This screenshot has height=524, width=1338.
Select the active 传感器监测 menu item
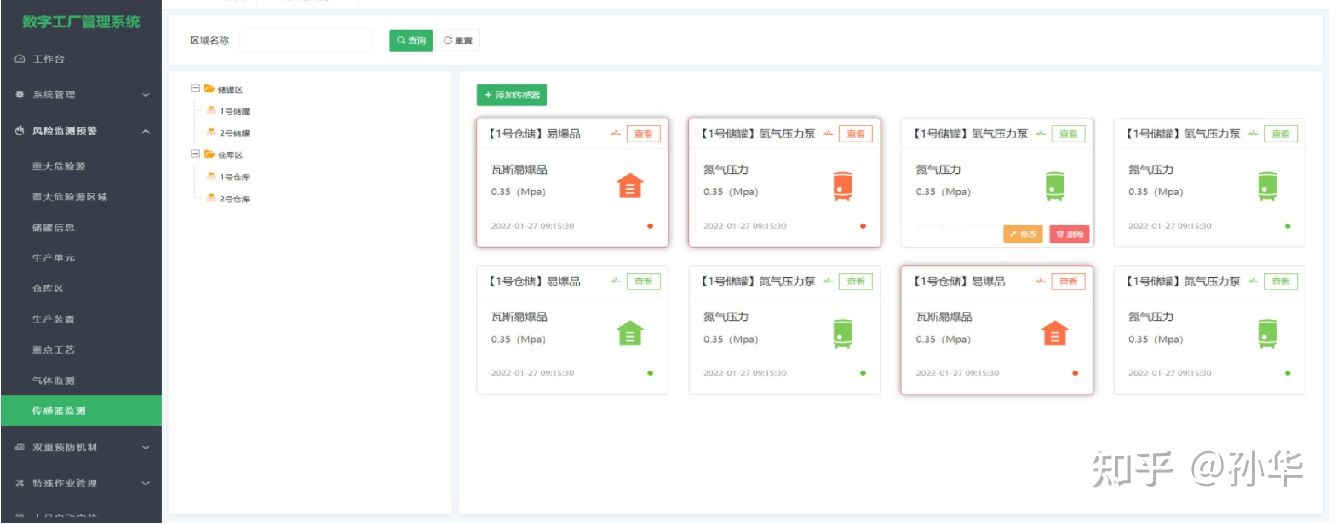[x=81, y=411]
